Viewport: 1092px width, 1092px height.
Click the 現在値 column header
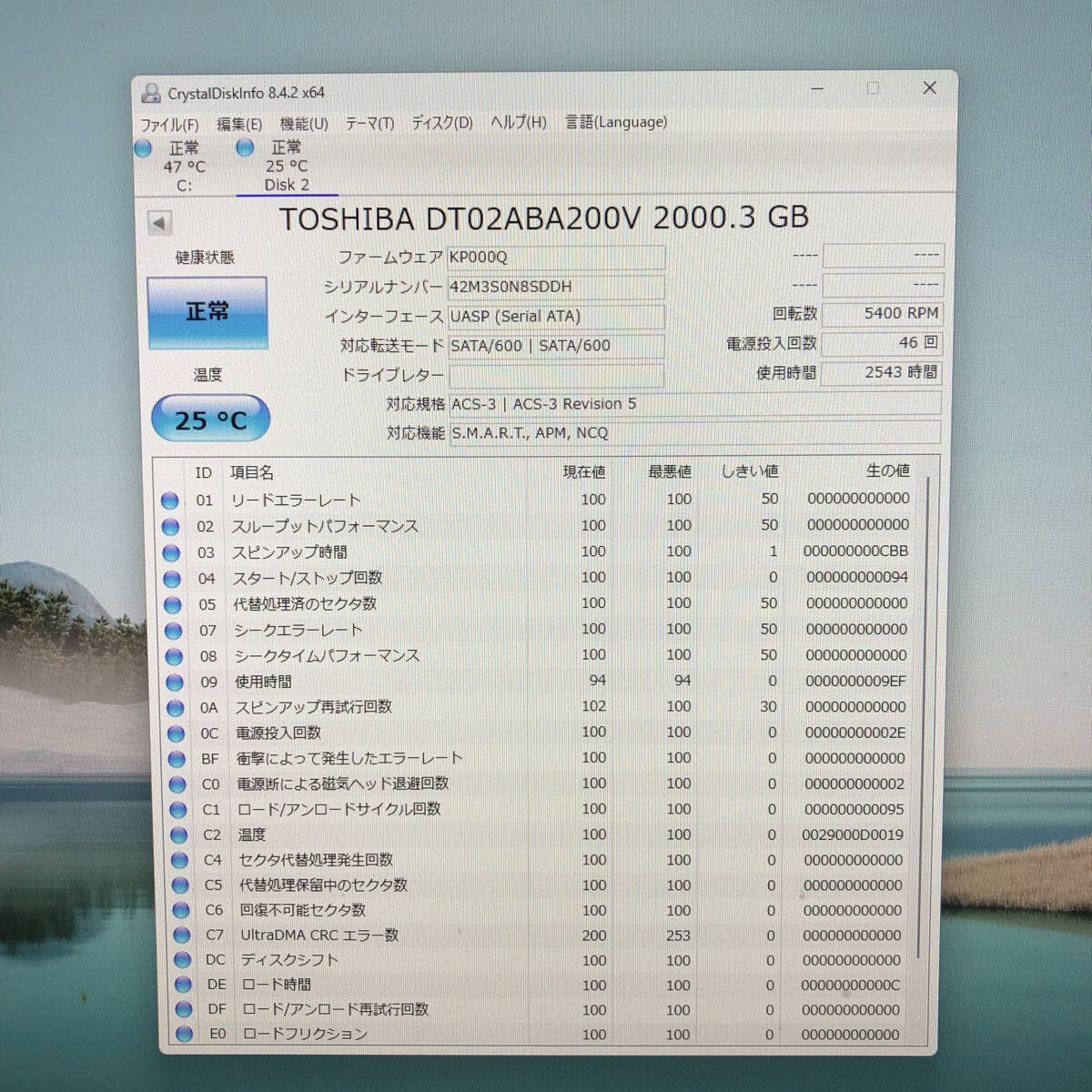(x=584, y=471)
